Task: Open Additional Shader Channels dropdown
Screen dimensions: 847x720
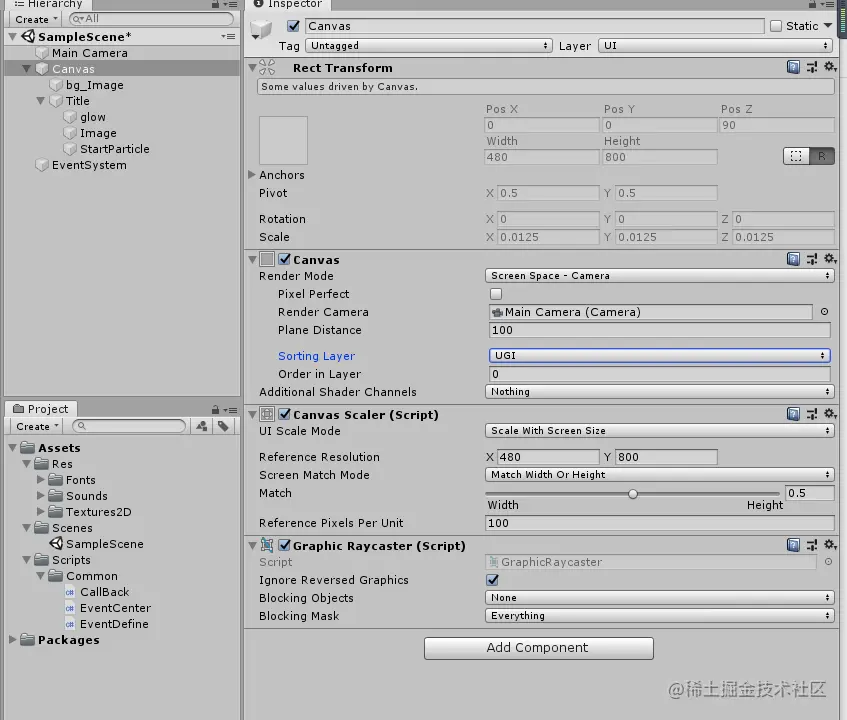Action: pos(660,392)
